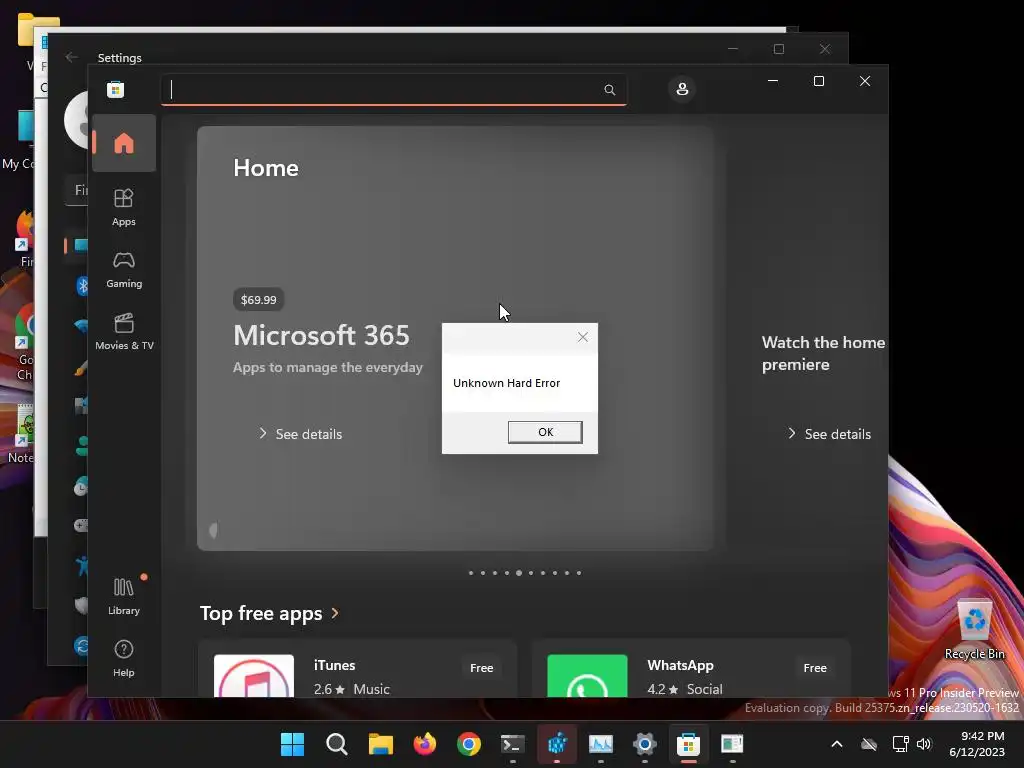Open the Windows Start menu

[x=293, y=744]
